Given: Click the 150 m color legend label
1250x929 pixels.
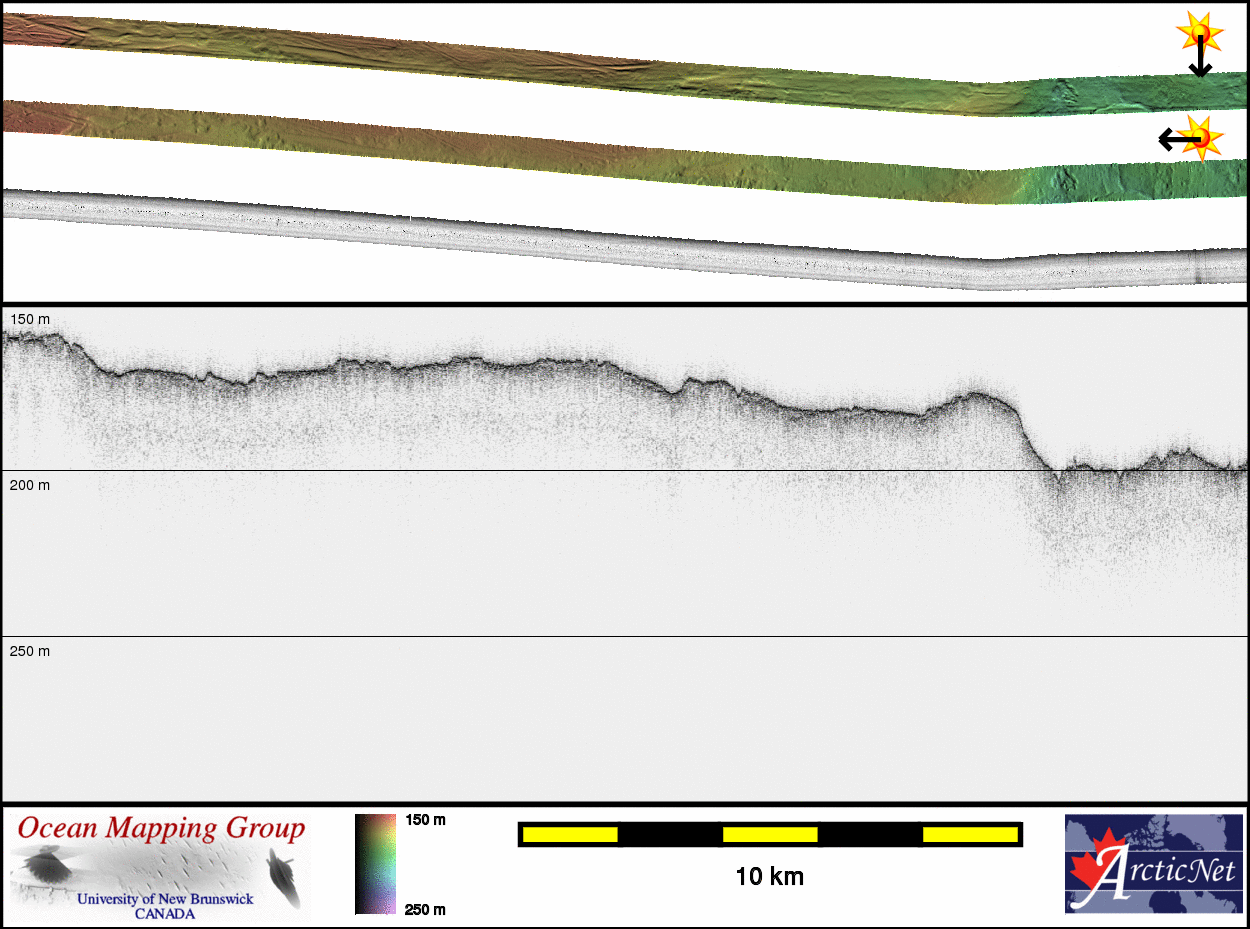Looking at the screenshot, I should [425, 820].
